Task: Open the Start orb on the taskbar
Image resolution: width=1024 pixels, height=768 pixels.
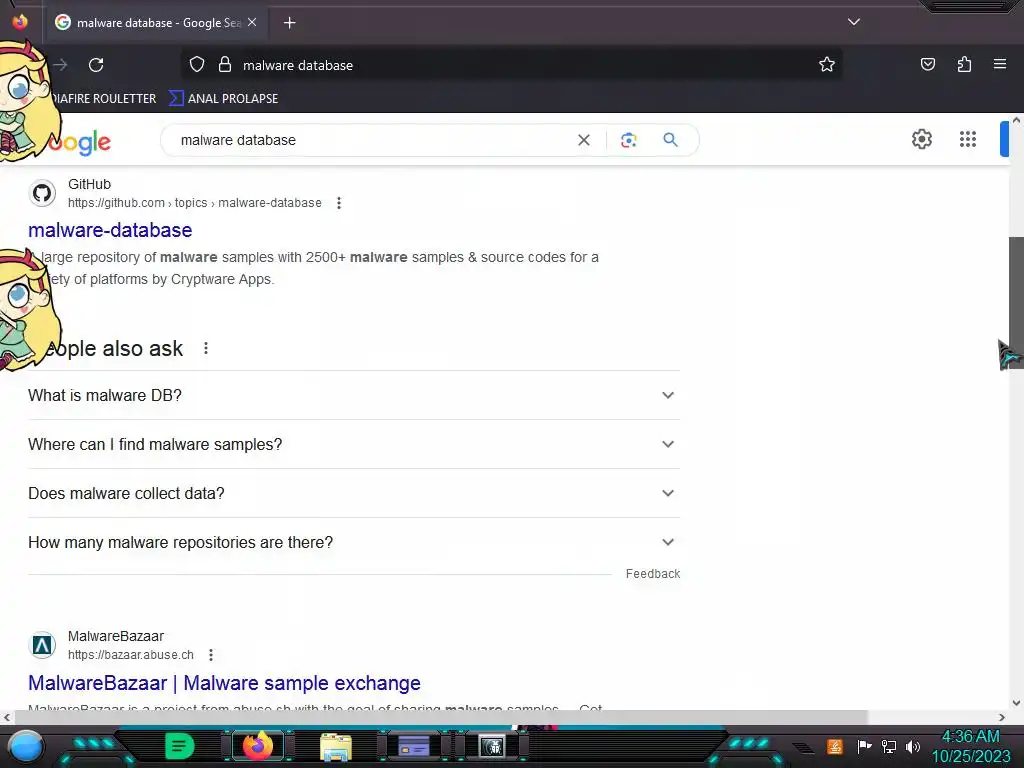Action: click(25, 746)
